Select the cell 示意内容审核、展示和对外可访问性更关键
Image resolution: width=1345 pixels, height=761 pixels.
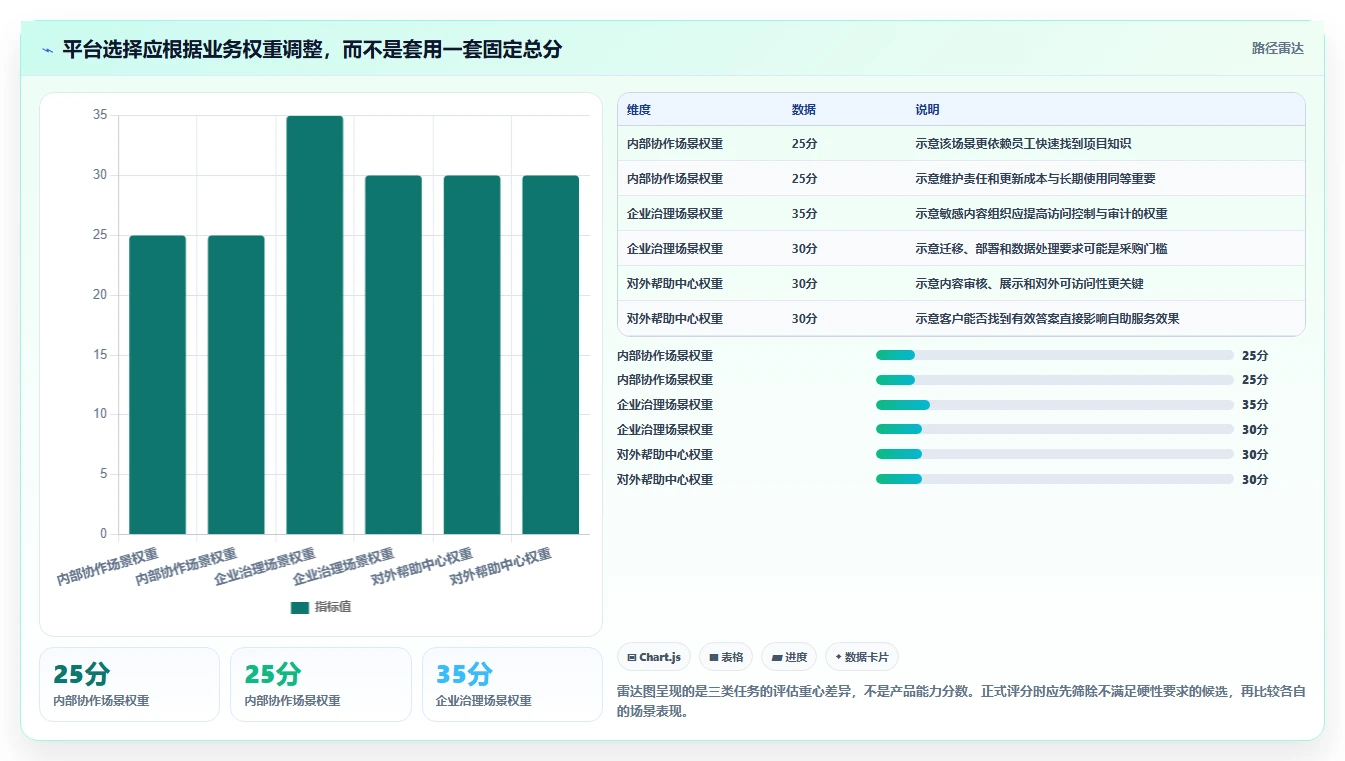[1029, 284]
